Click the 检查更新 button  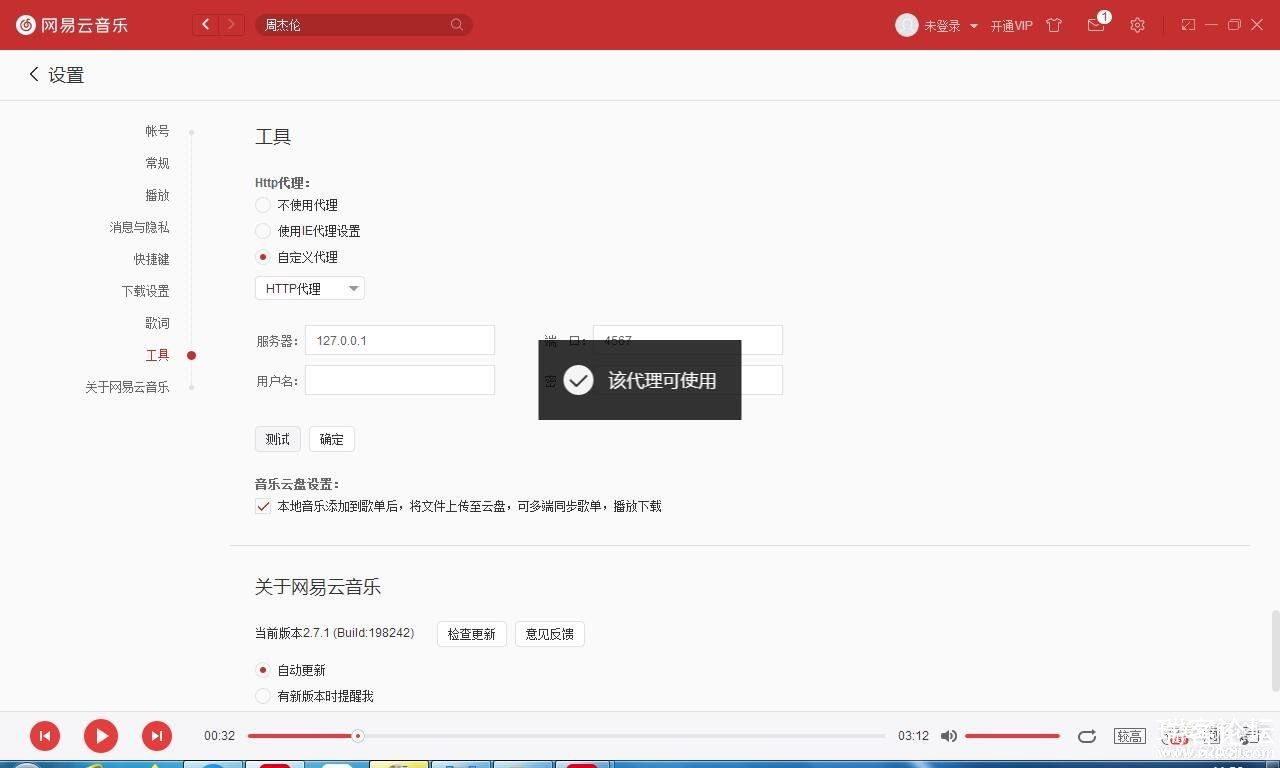pyautogui.click(x=472, y=634)
